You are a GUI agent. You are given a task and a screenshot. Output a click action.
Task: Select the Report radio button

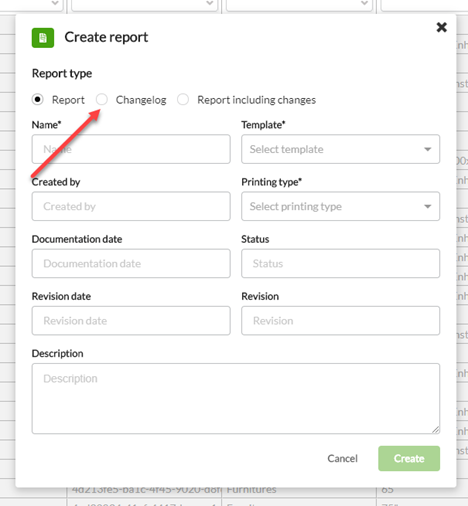pos(38,99)
